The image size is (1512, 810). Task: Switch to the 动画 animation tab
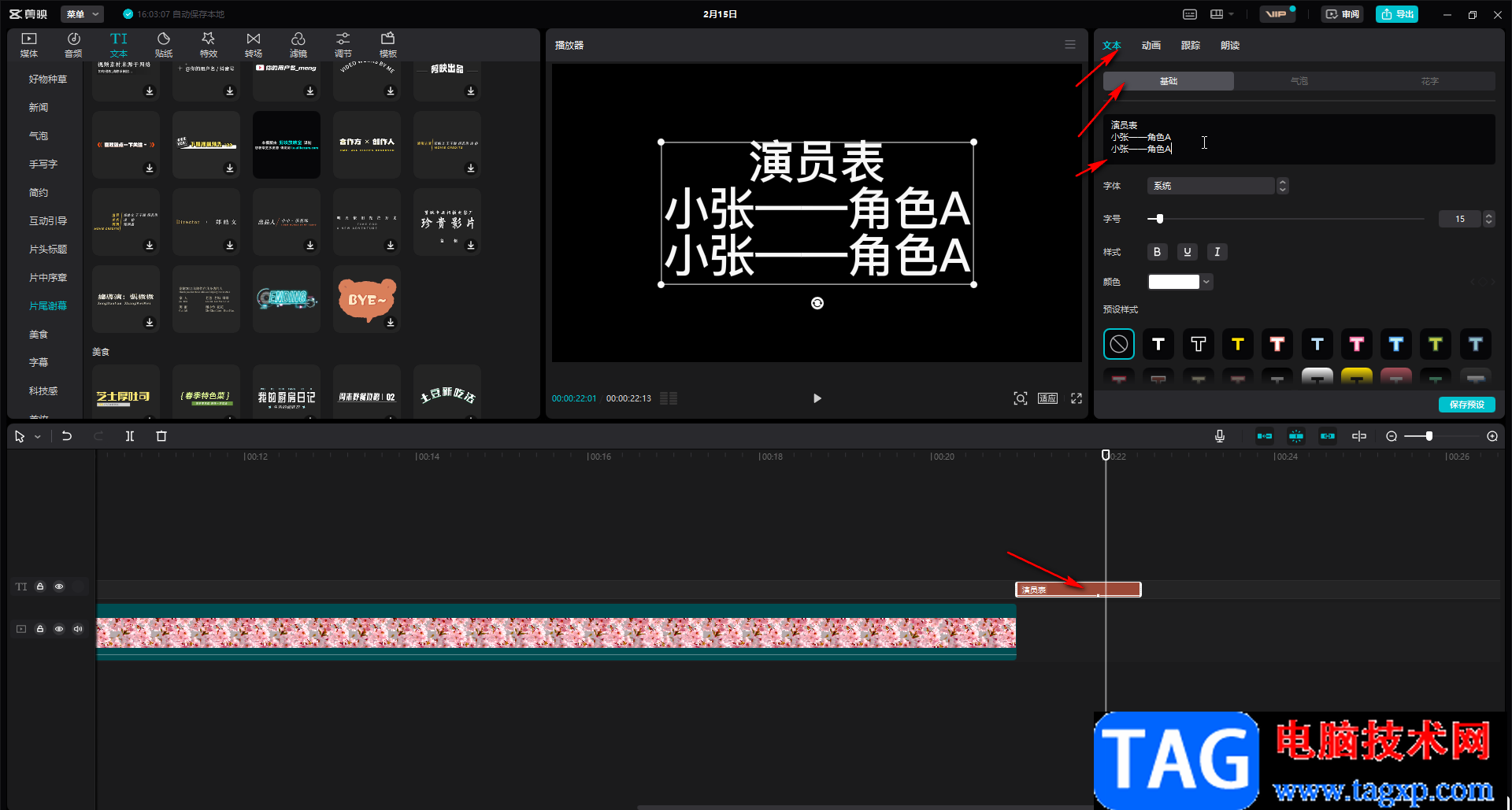coord(1151,46)
